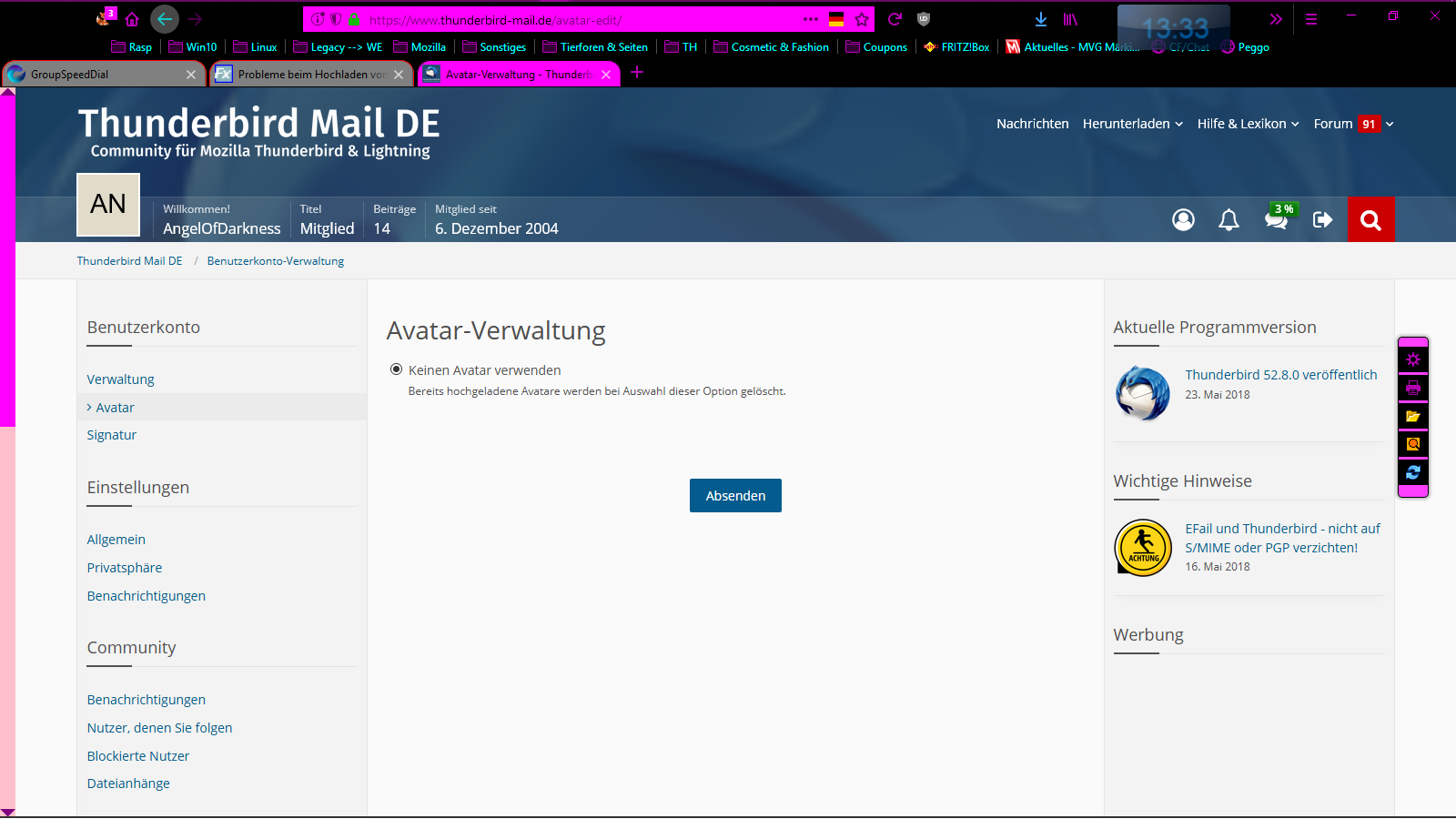Open the notifications bell icon
The image size is (1456, 819).
[x=1228, y=219]
